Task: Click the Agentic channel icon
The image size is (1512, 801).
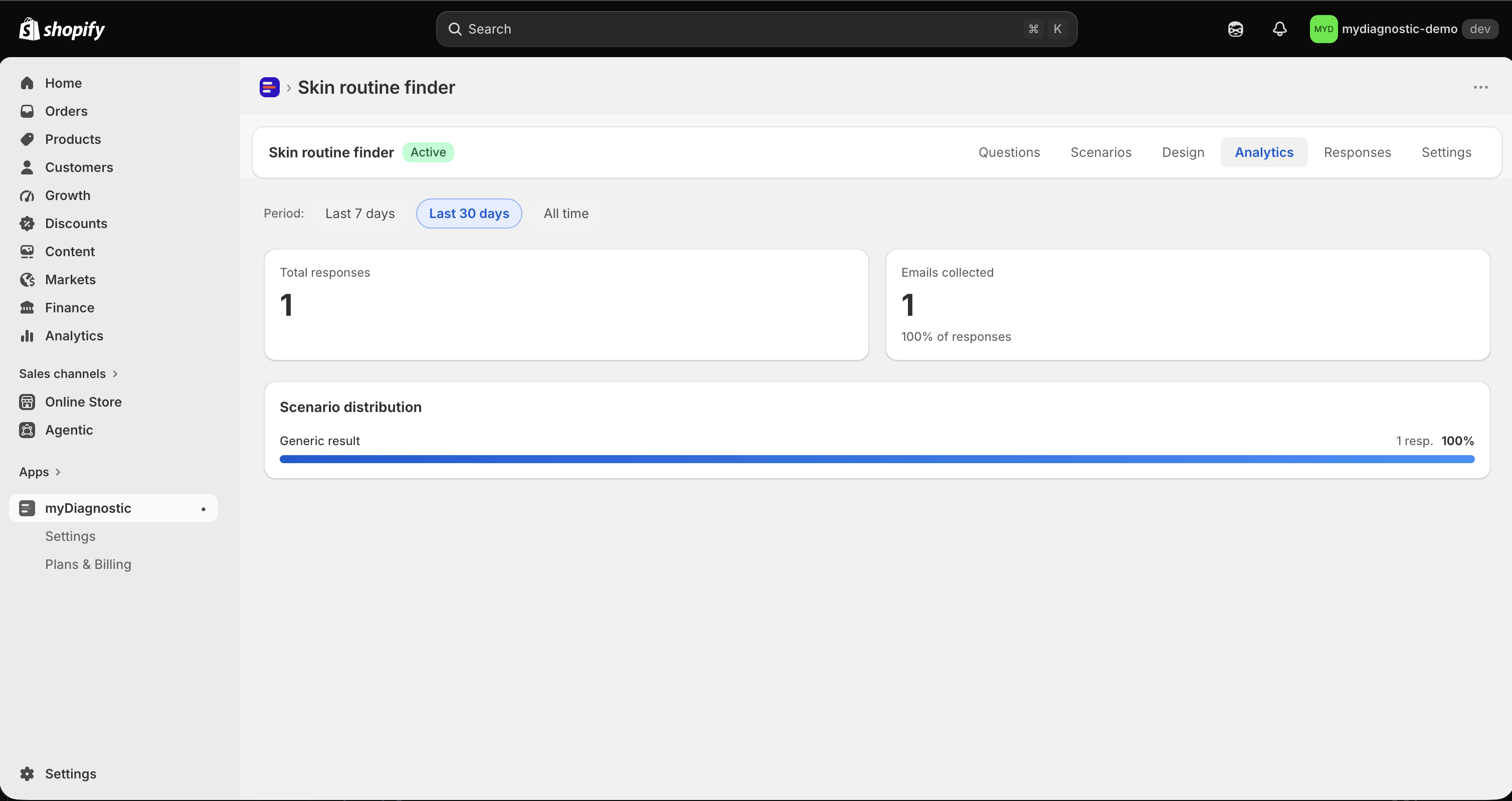Action: click(x=27, y=430)
